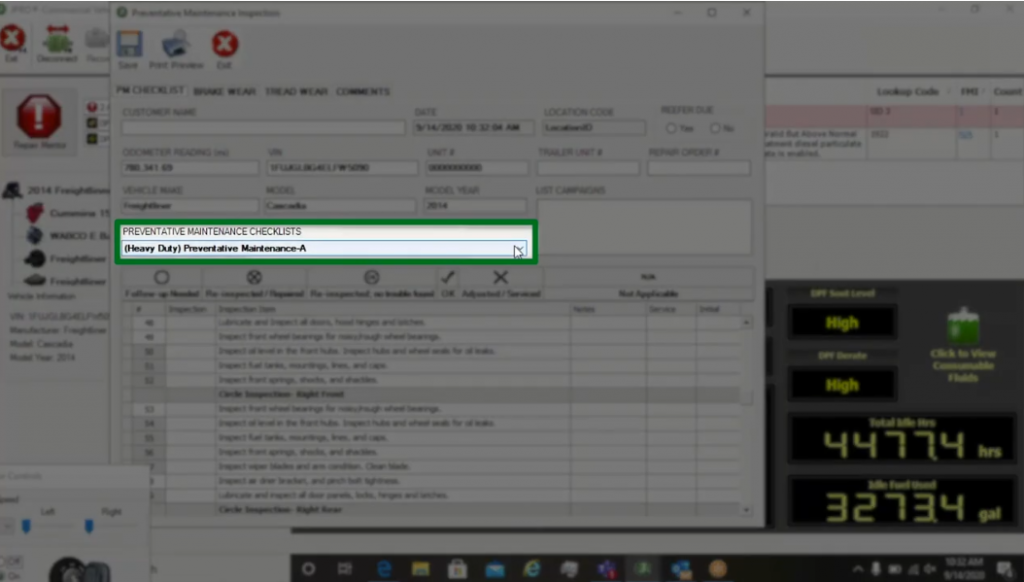This screenshot has width=1024, height=582.
Task: Open Print Preview for the inspection
Action: pyautogui.click(x=176, y=45)
